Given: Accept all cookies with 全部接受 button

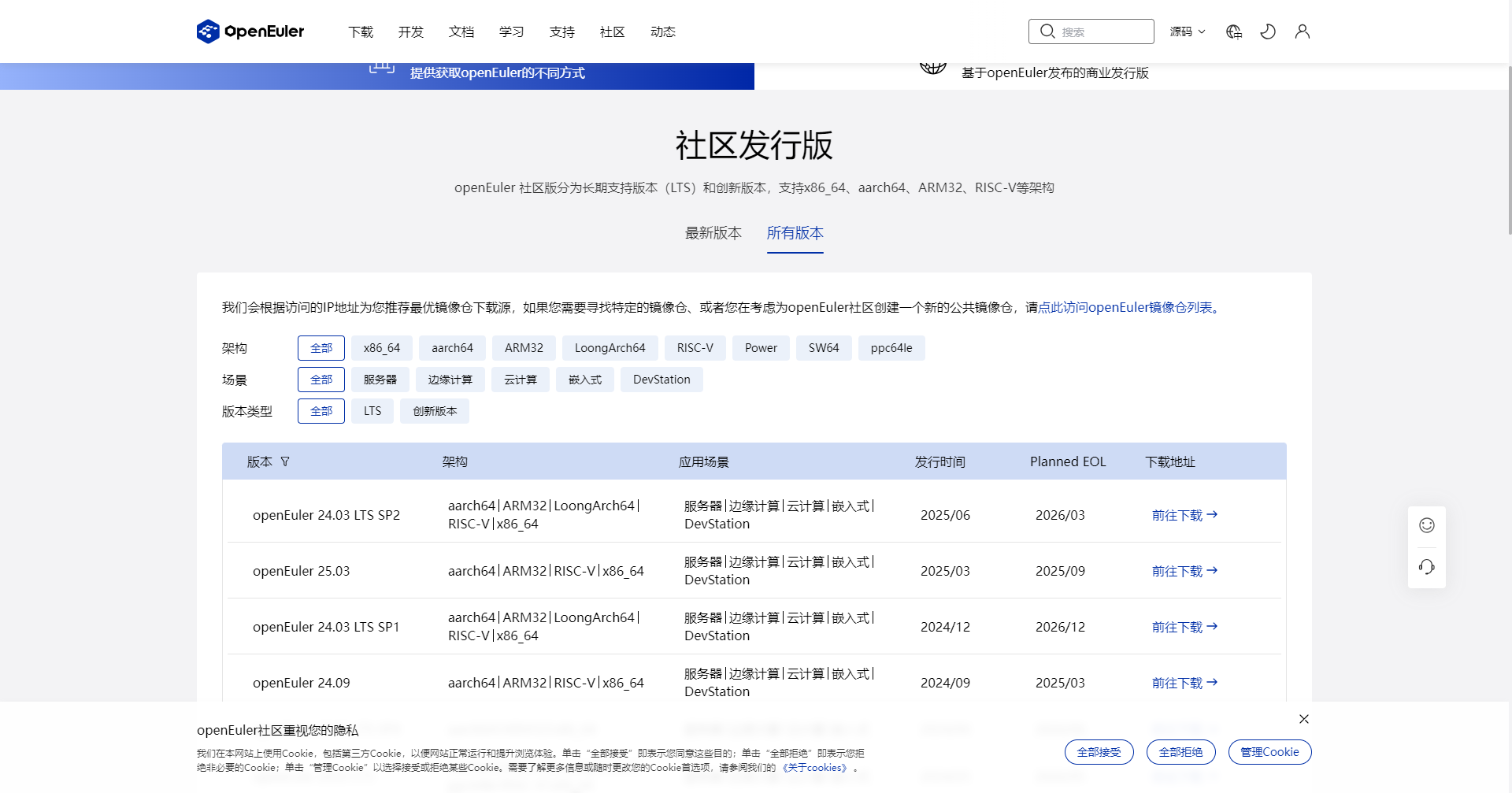Looking at the screenshot, I should 1099,751.
